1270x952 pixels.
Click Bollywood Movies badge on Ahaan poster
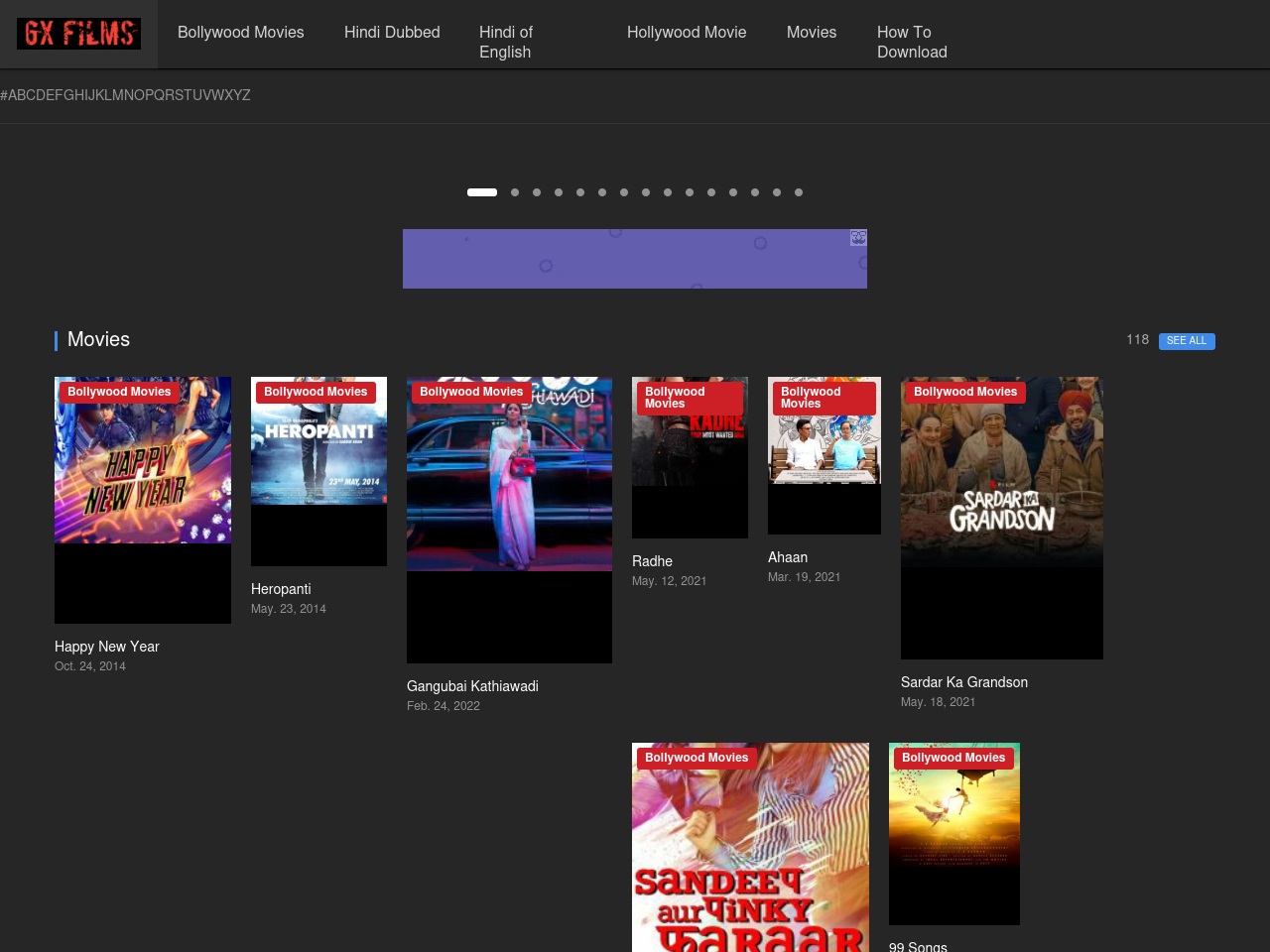coord(825,398)
